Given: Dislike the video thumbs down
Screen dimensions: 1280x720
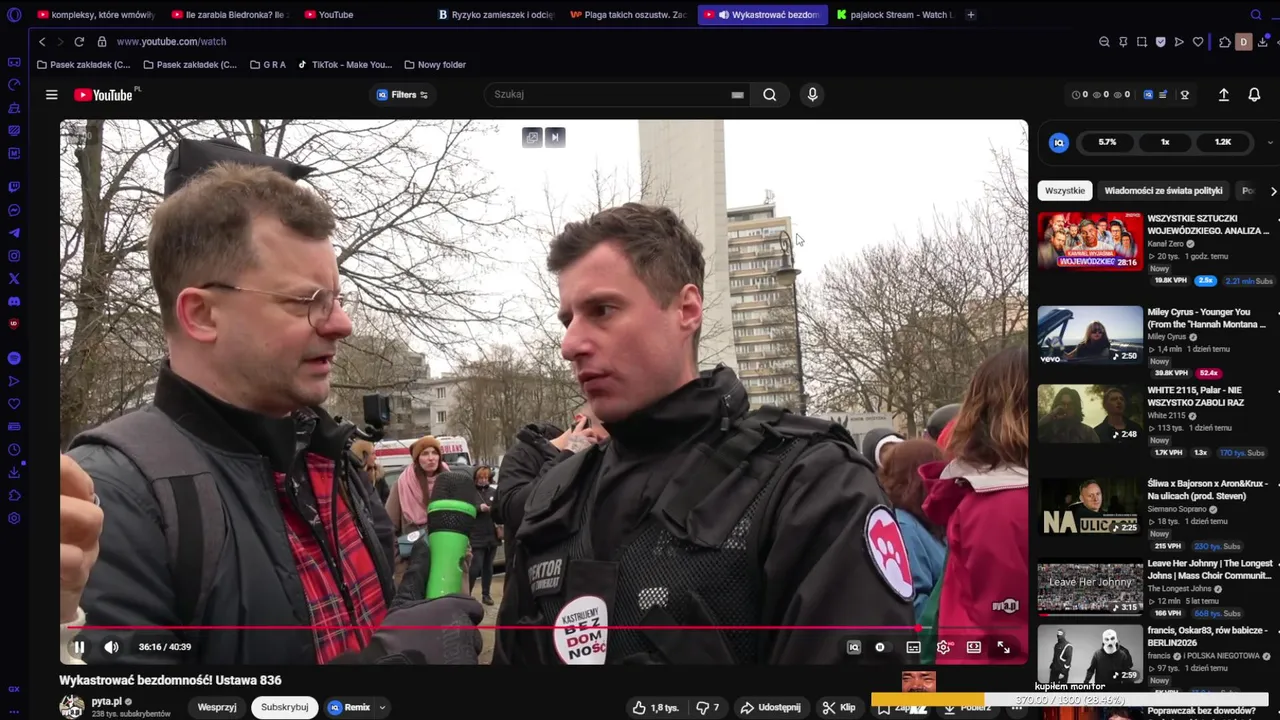Looking at the screenshot, I should 708,707.
